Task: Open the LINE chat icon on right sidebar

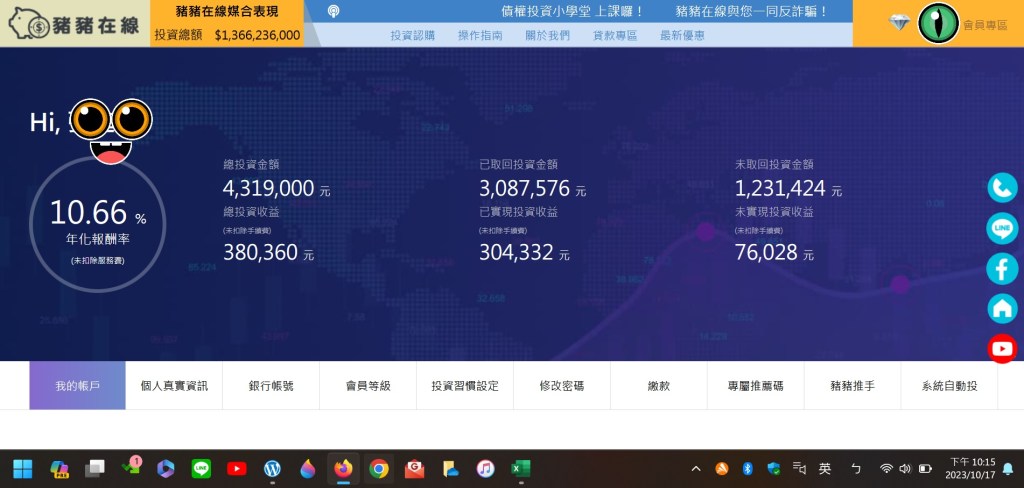Action: pos(1002,228)
